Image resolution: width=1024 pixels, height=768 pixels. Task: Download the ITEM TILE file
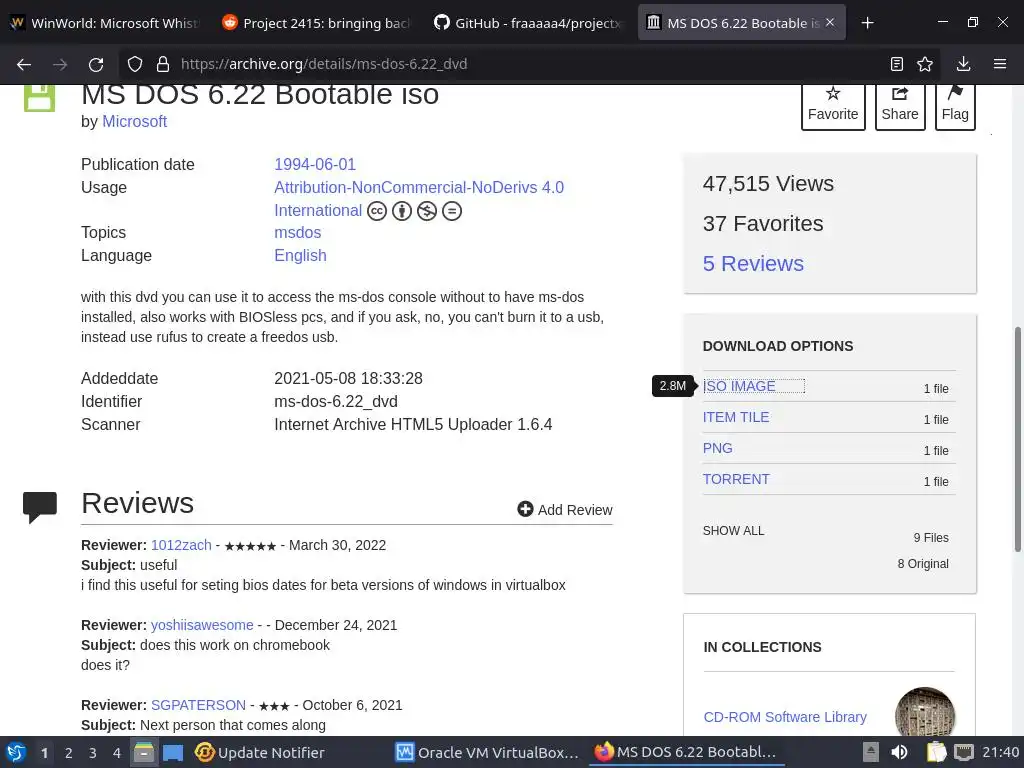click(736, 417)
